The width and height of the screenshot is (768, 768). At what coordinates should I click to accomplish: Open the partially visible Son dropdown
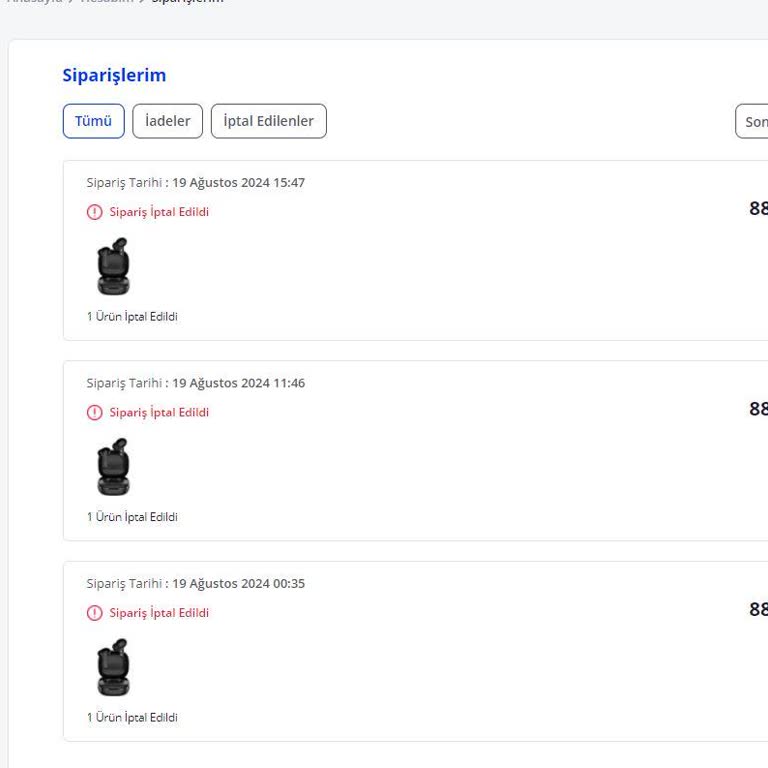click(x=752, y=121)
